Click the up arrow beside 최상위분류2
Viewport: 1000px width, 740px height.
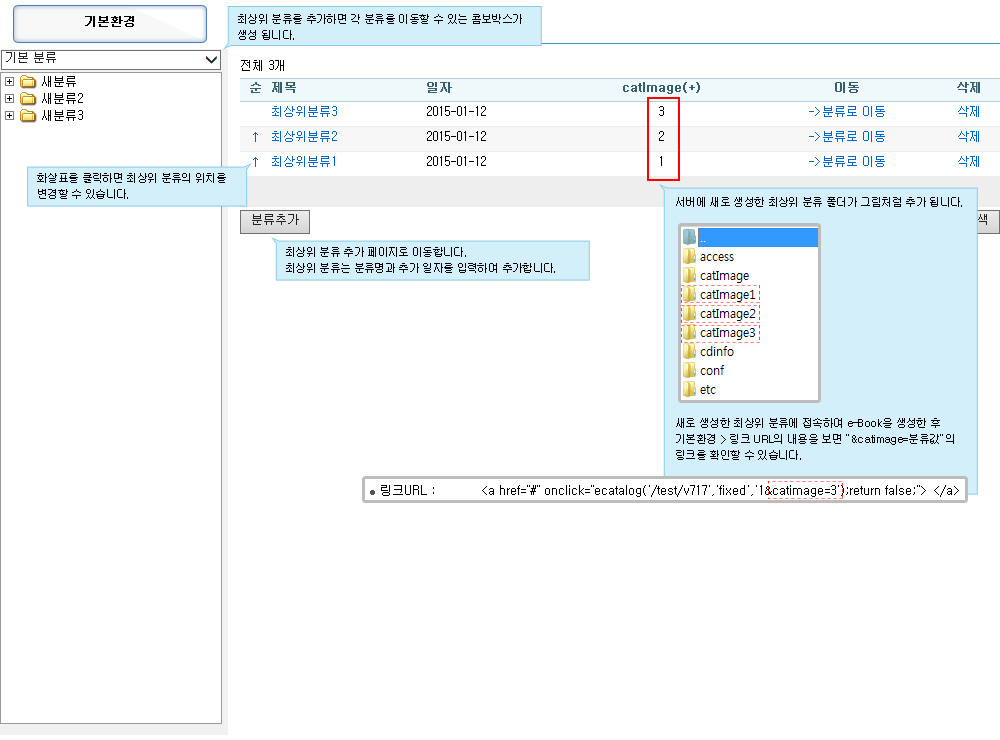tap(255, 137)
